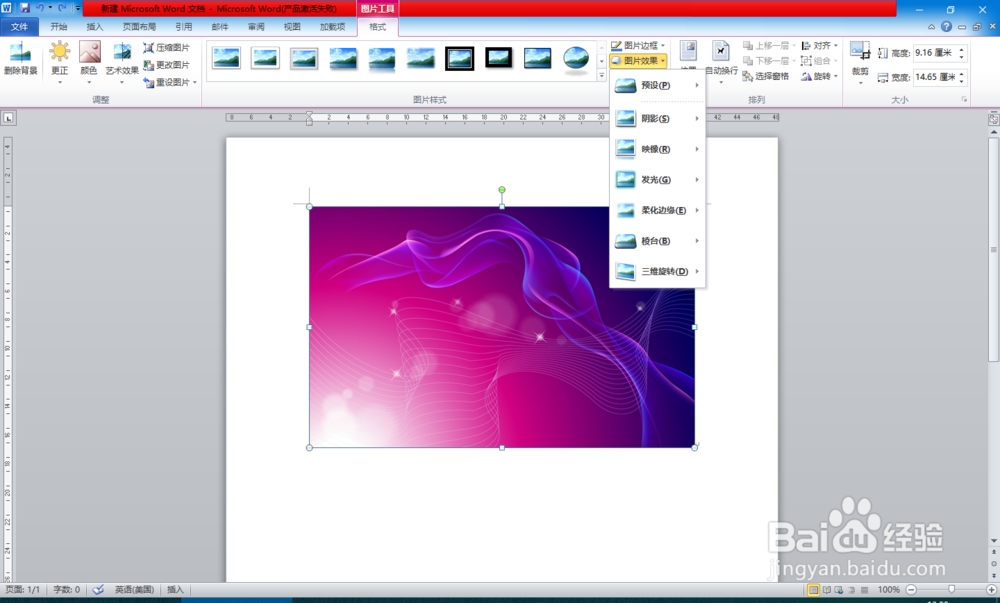This screenshot has height=603, width=1000.
Task: Switch to the View (视图) tab
Action: pyautogui.click(x=292, y=27)
